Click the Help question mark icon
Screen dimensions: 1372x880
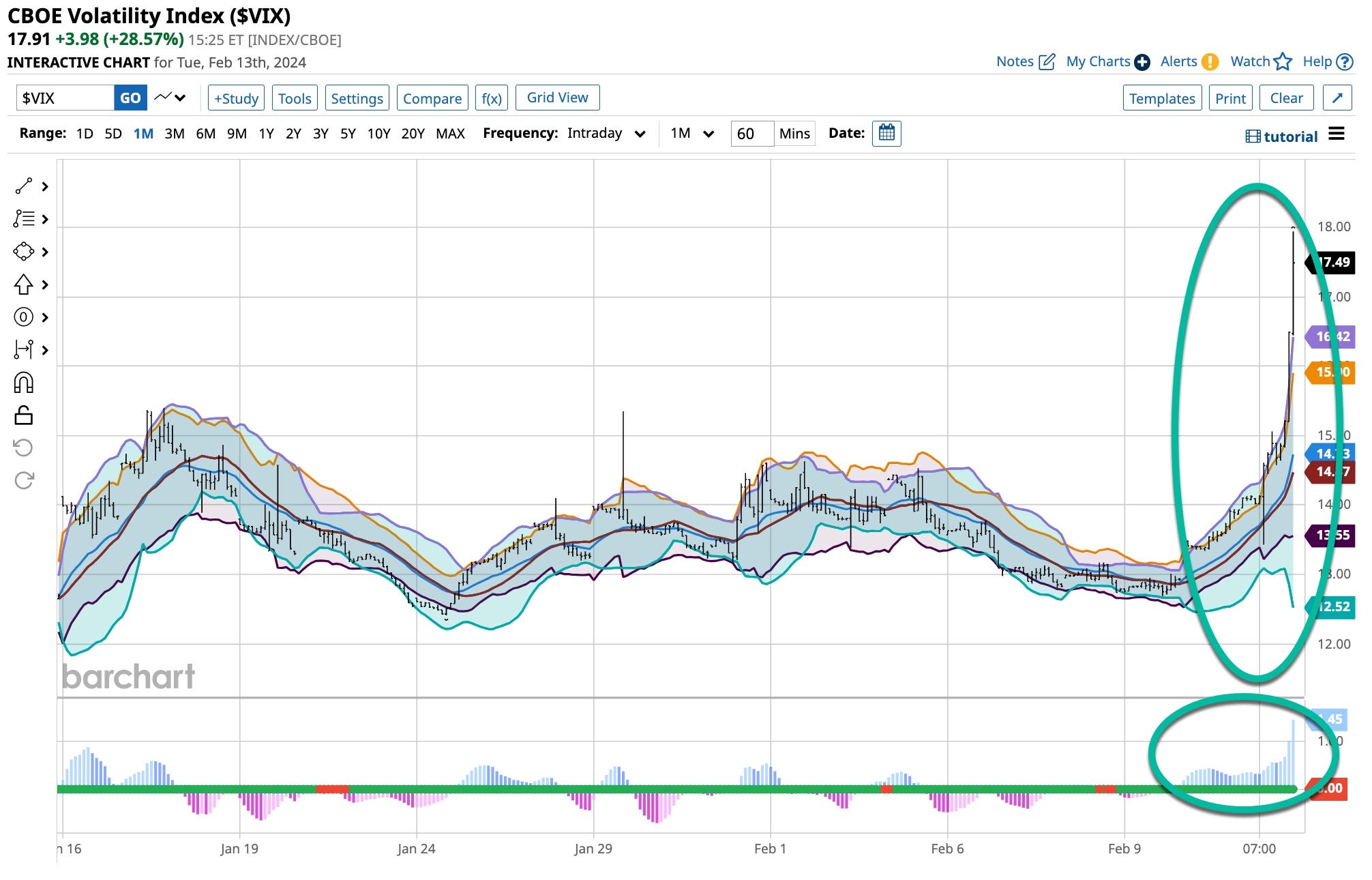pyautogui.click(x=1344, y=62)
